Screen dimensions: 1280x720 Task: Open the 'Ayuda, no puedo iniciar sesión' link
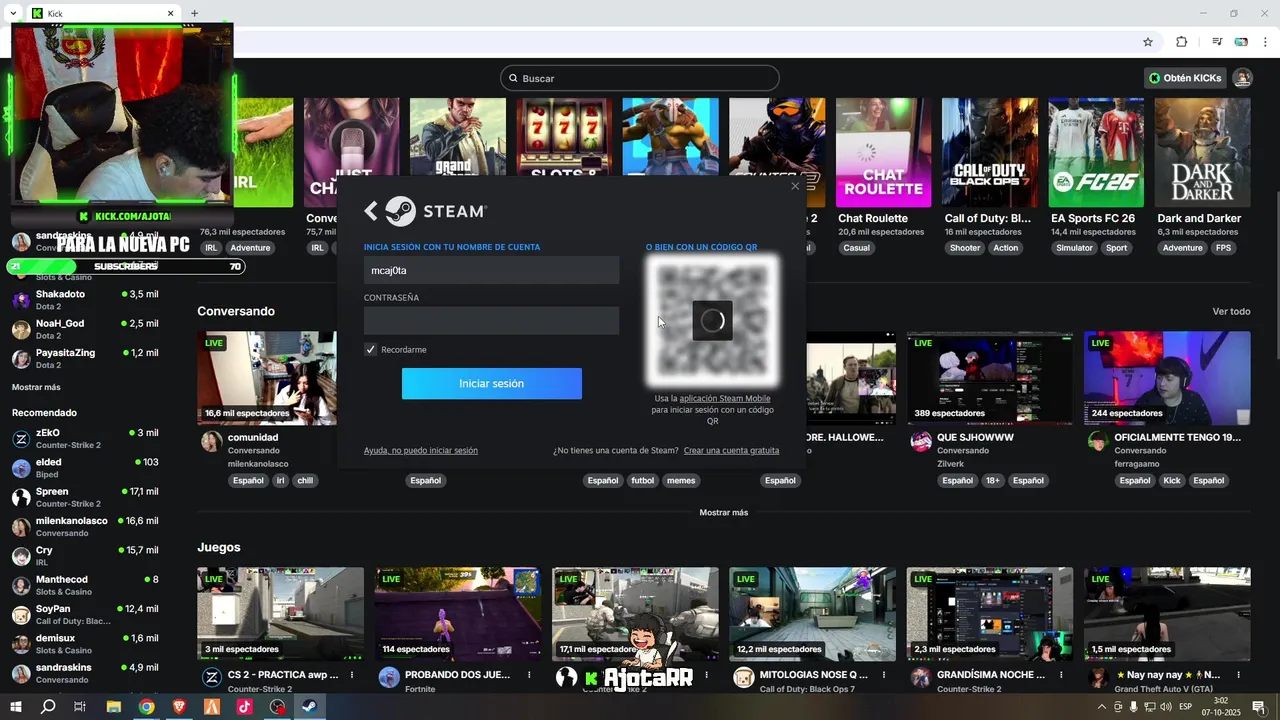[421, 451]
